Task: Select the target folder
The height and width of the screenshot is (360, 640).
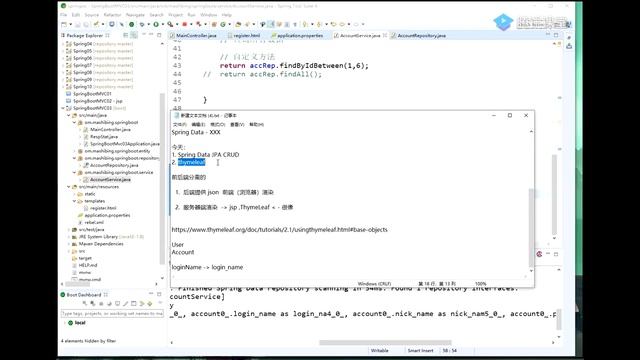Action: [85, 258]
